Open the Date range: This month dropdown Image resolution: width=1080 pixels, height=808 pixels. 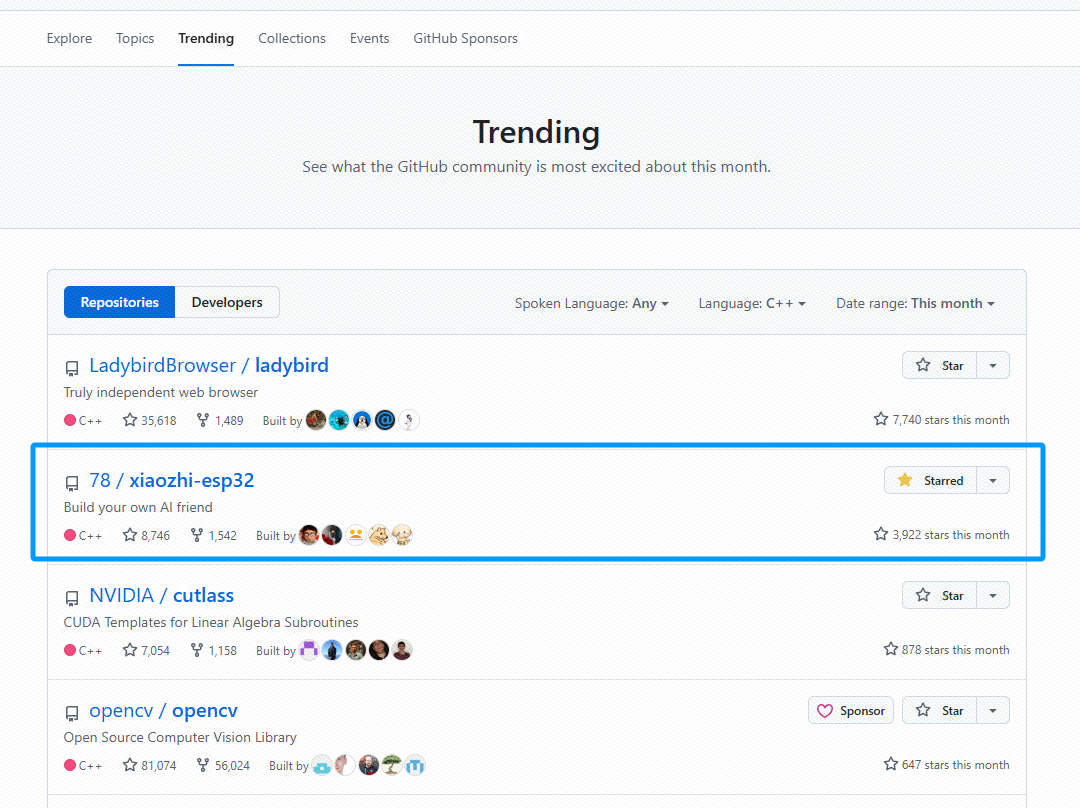pyautogui.click(x=915, y=303)
